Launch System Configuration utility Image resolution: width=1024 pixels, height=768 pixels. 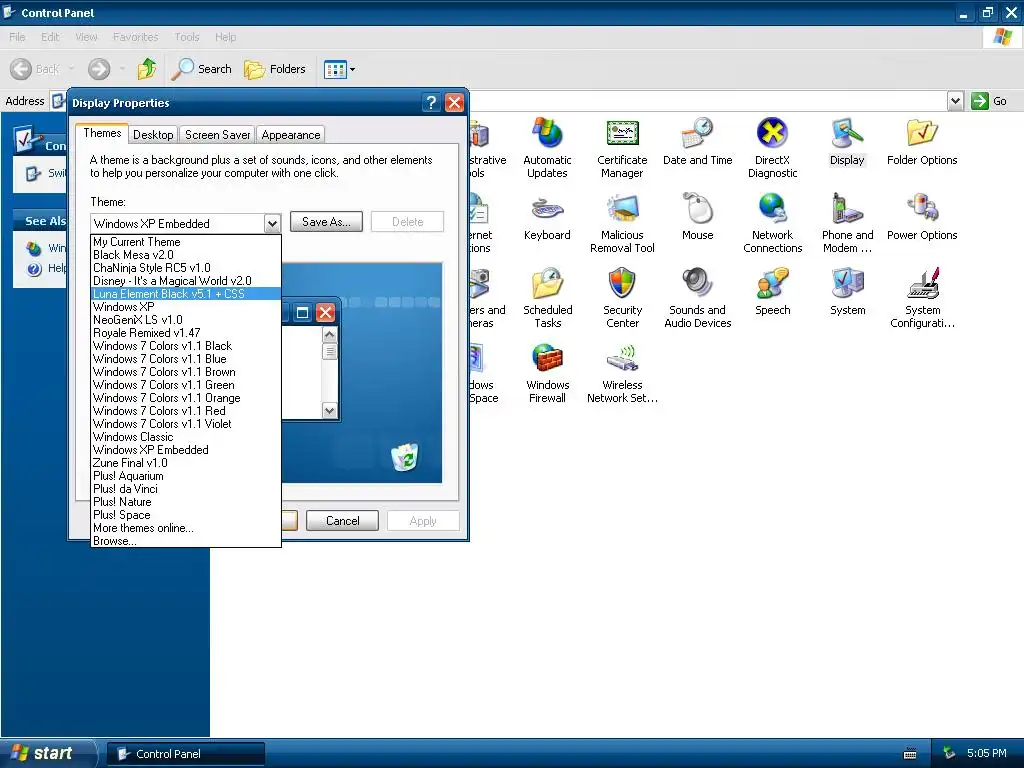922,298
